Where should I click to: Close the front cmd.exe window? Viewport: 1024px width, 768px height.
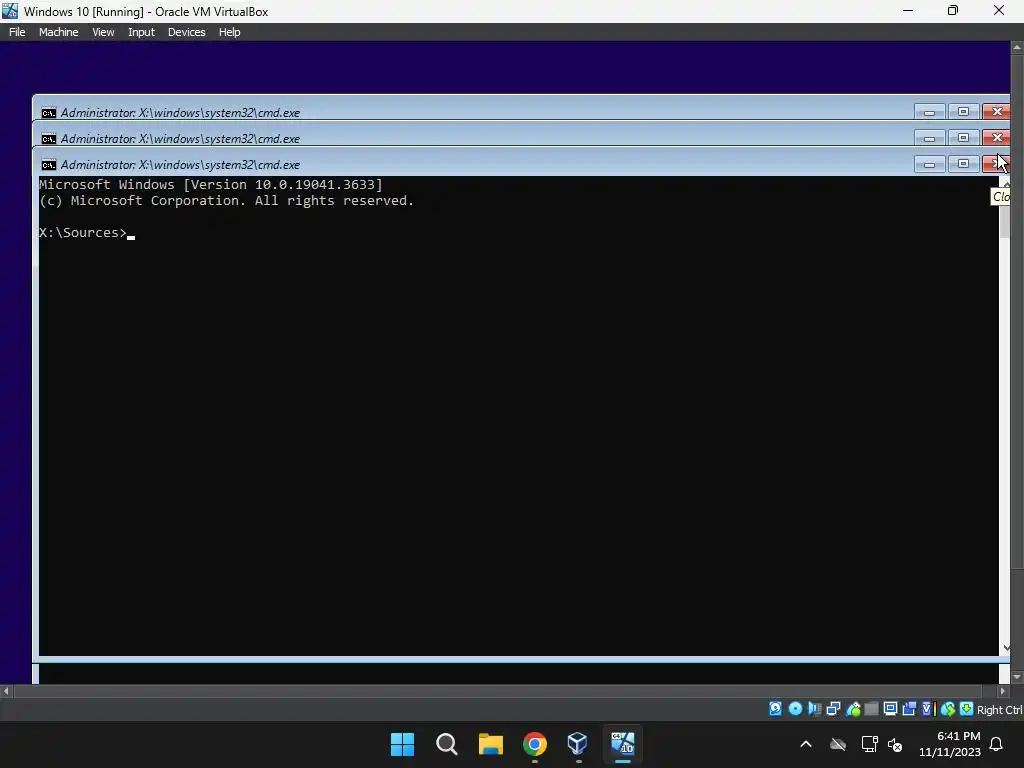click(996, 164)
